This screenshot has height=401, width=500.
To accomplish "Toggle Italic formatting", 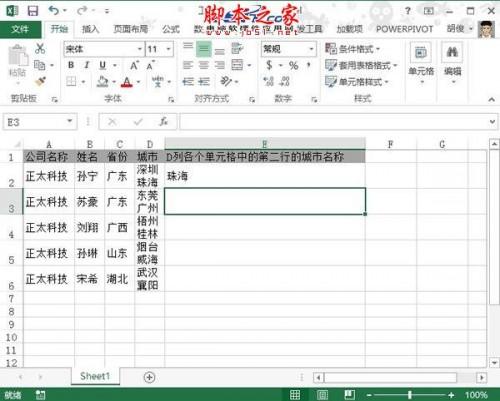I will pos(87,65).
